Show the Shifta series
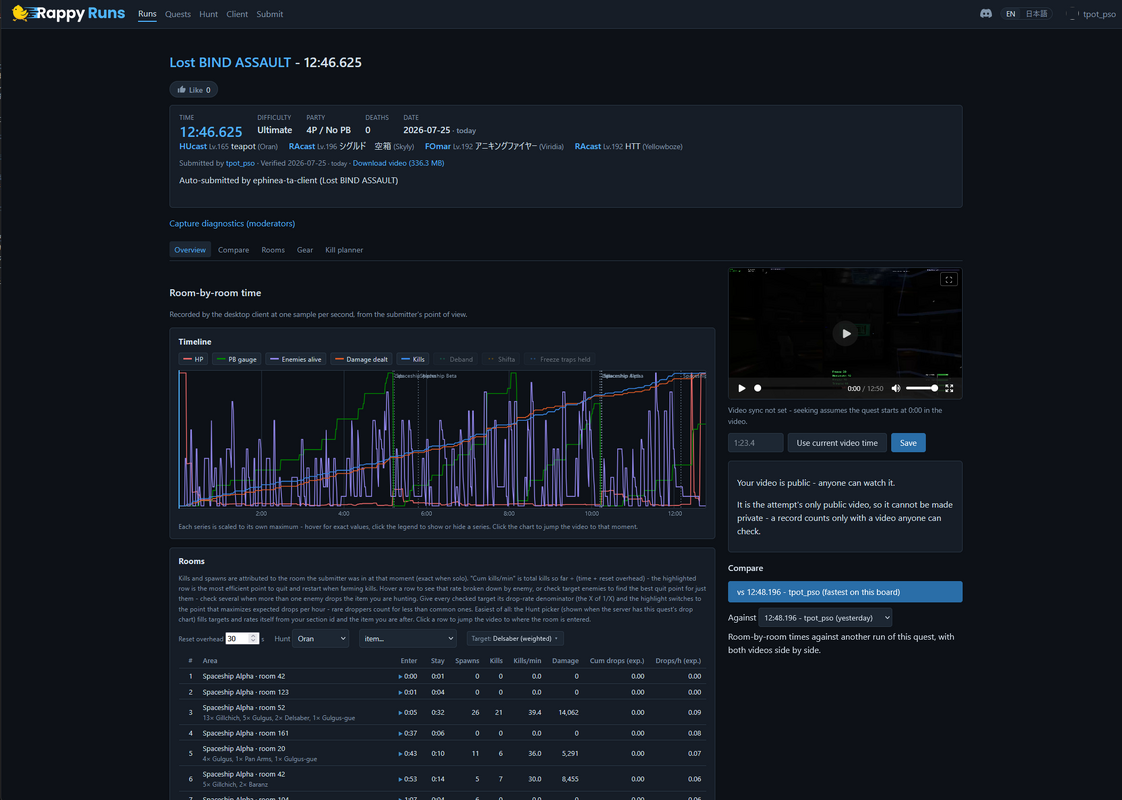The width and height of the screenshot is (1122, 800). click(x=501, y=359)
